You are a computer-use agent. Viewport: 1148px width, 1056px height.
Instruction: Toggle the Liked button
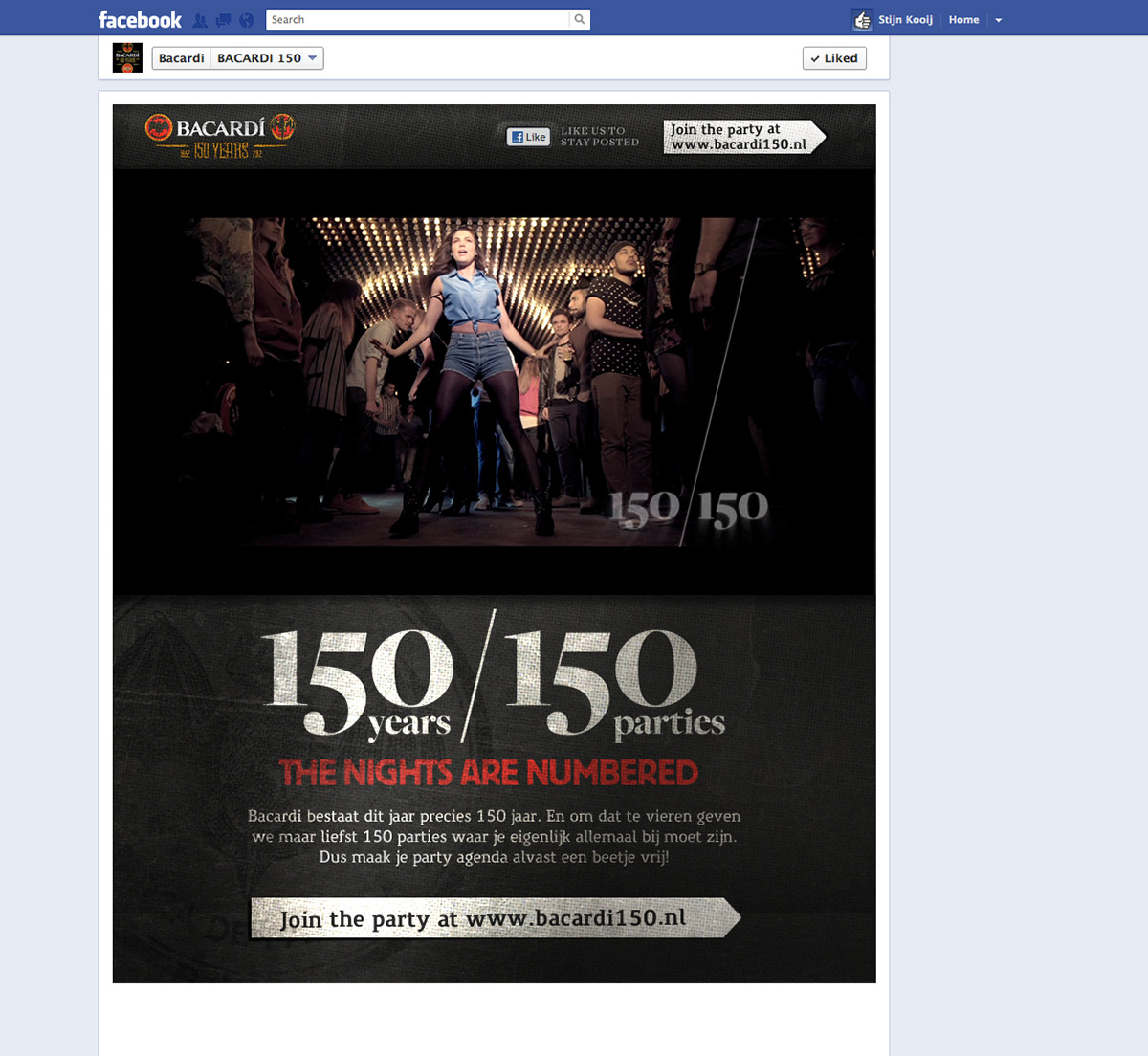coord(834,58)
